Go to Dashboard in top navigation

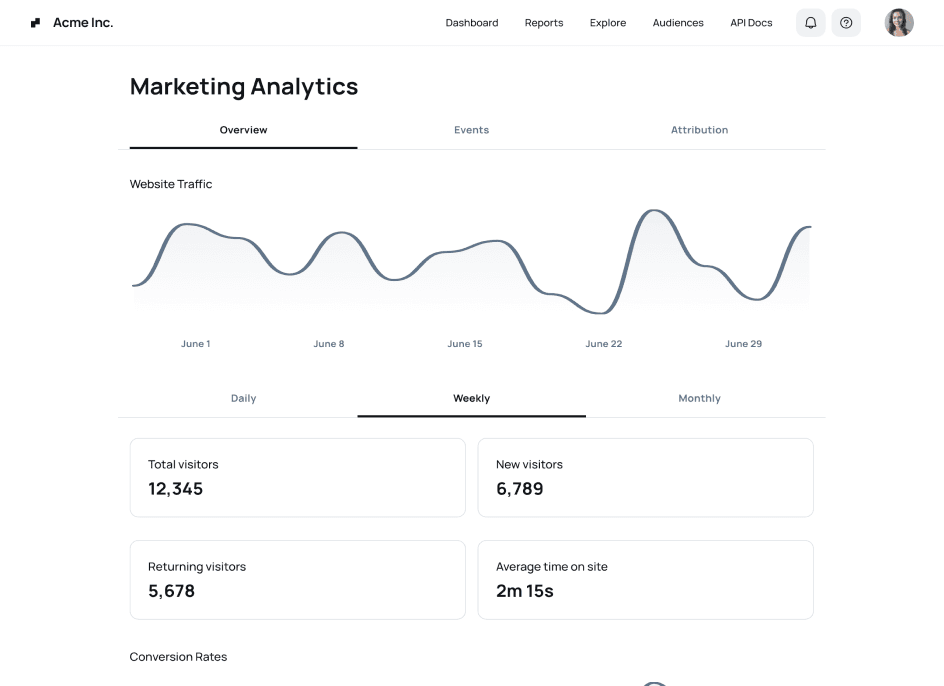471,23
